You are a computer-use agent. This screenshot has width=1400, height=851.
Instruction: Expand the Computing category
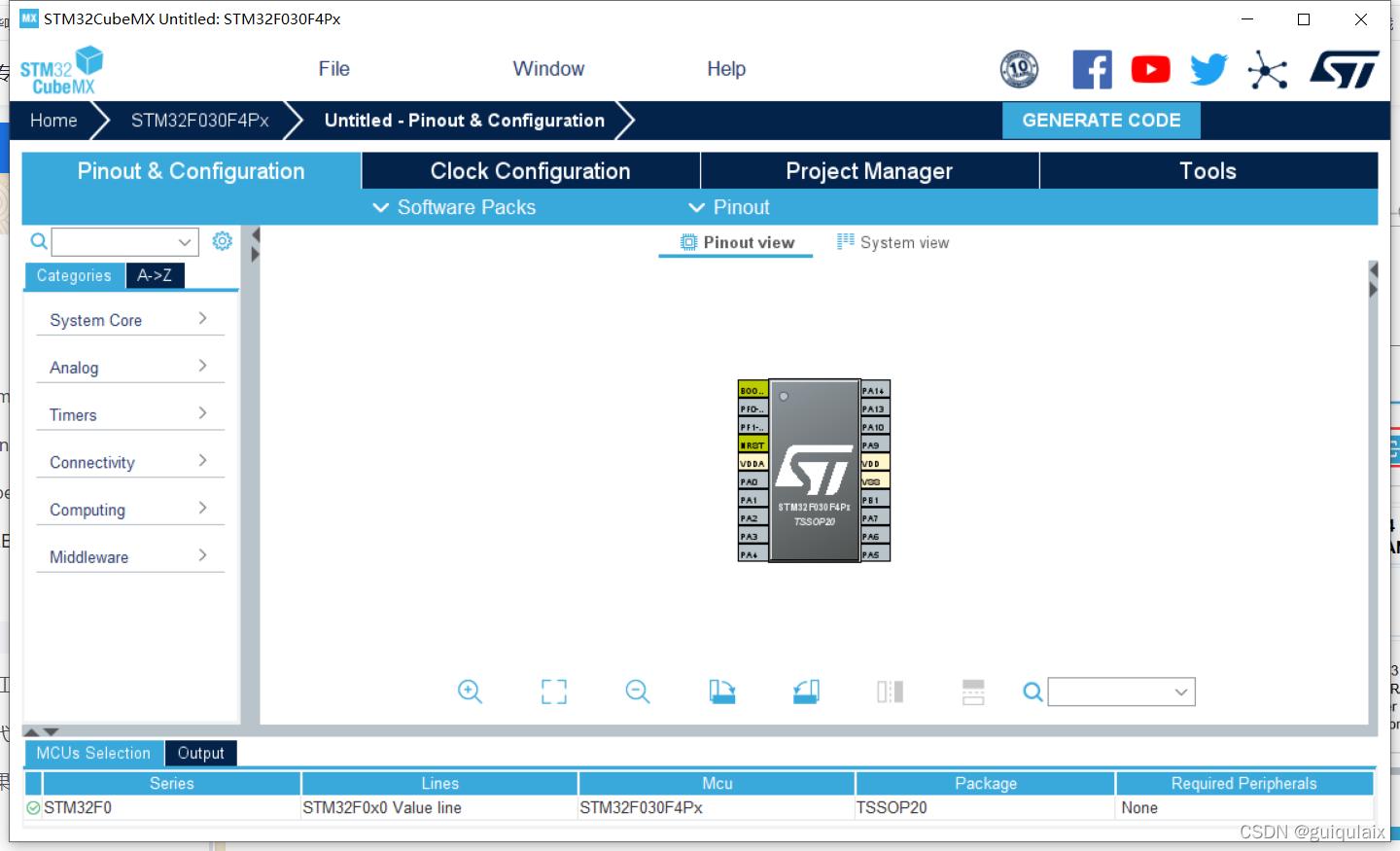coord(130,510)
